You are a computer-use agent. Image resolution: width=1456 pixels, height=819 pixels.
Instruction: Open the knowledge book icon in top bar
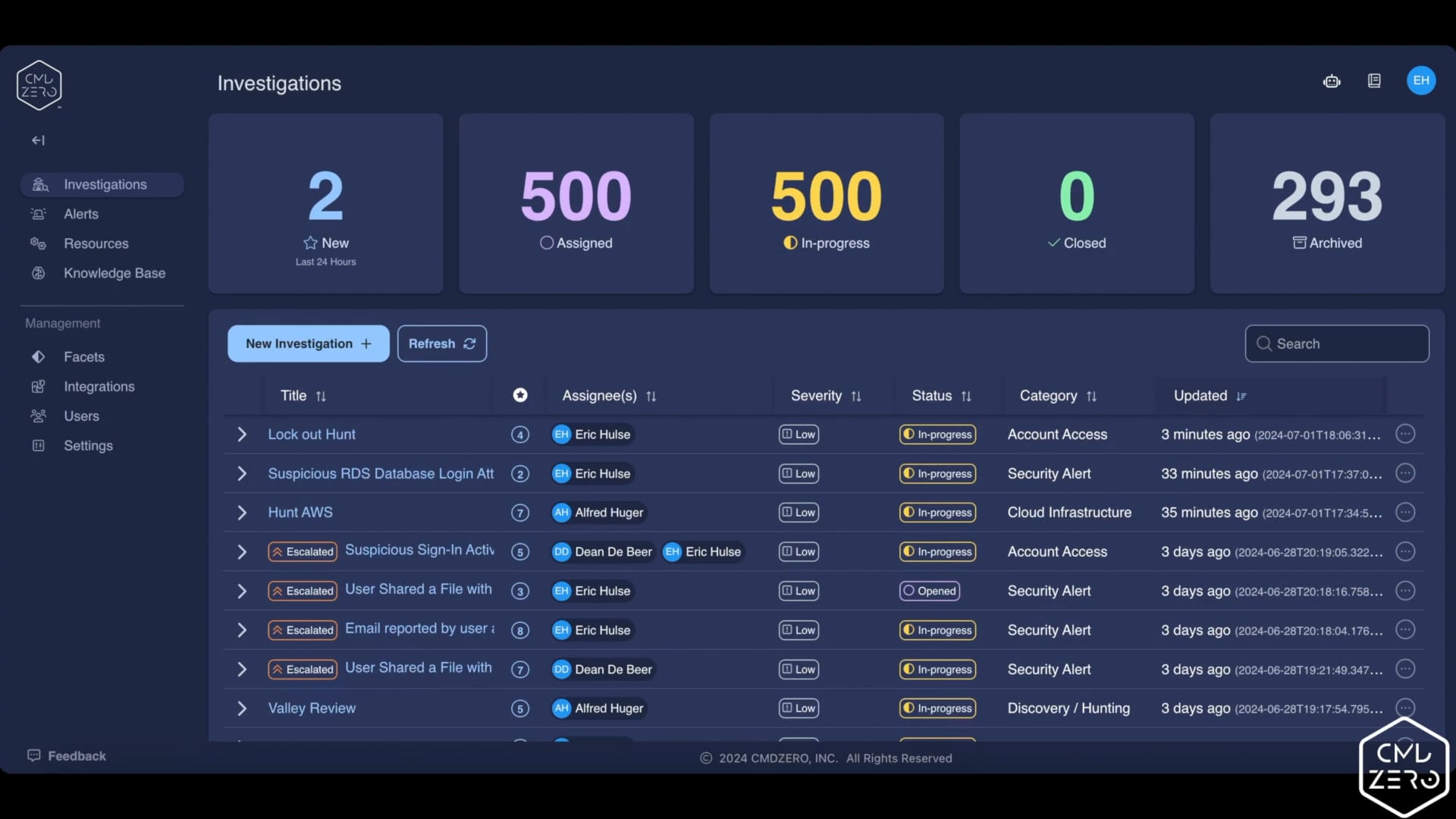[x=1374, y=80]
